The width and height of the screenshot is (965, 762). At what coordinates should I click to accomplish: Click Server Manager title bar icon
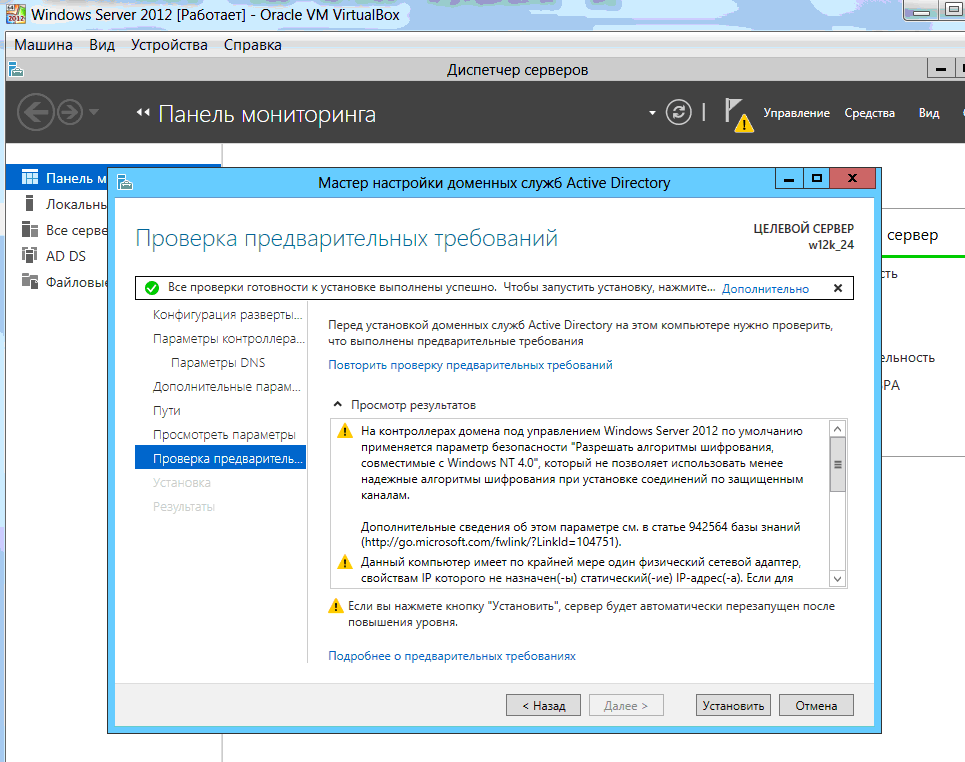pyautogui.click(x=16, y=70)
